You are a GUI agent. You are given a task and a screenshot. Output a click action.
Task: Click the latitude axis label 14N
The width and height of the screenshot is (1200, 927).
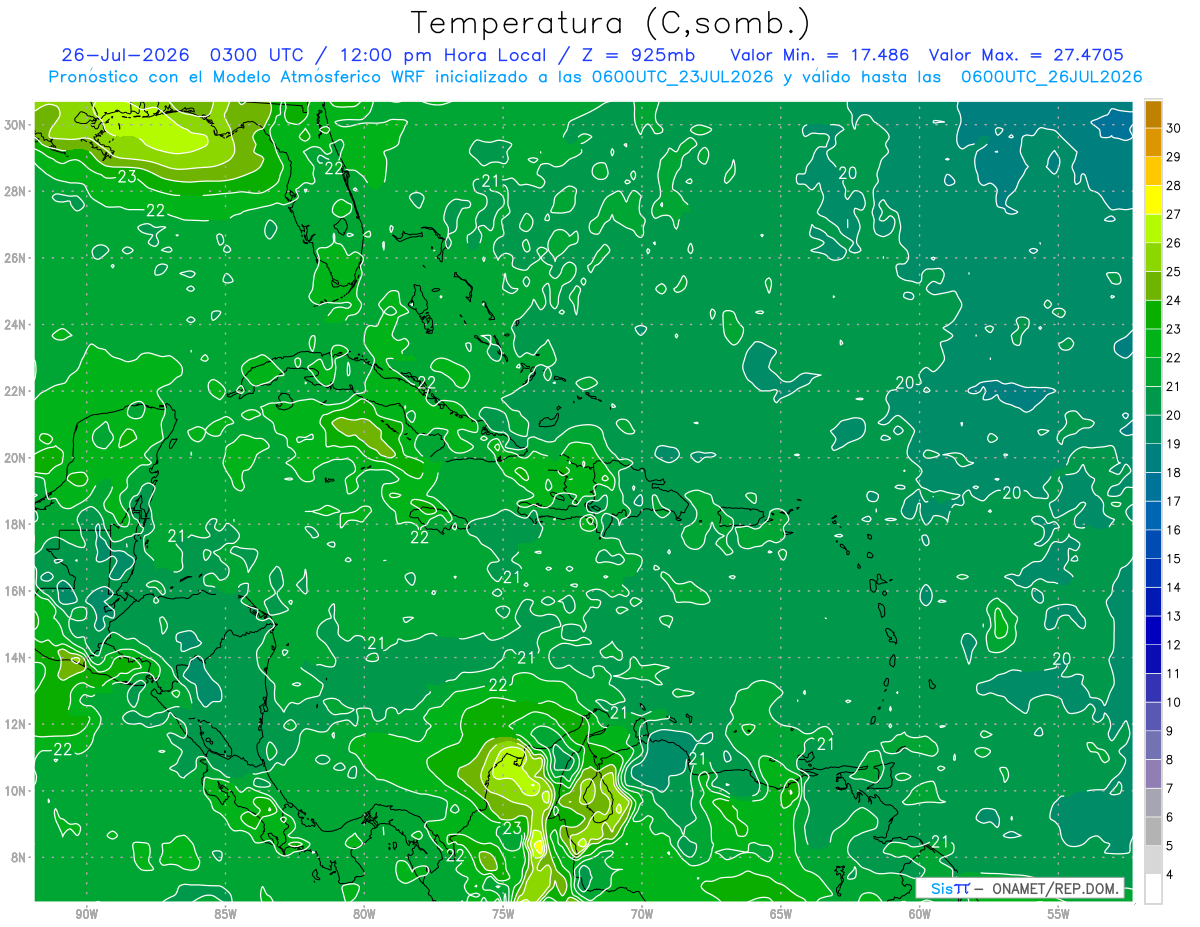tap(15, 657)
